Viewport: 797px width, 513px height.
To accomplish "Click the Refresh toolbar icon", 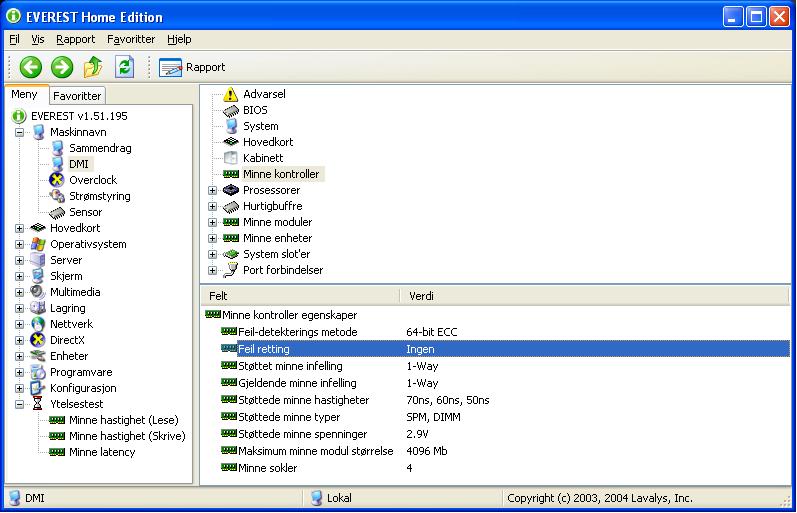I will (124, 67).
